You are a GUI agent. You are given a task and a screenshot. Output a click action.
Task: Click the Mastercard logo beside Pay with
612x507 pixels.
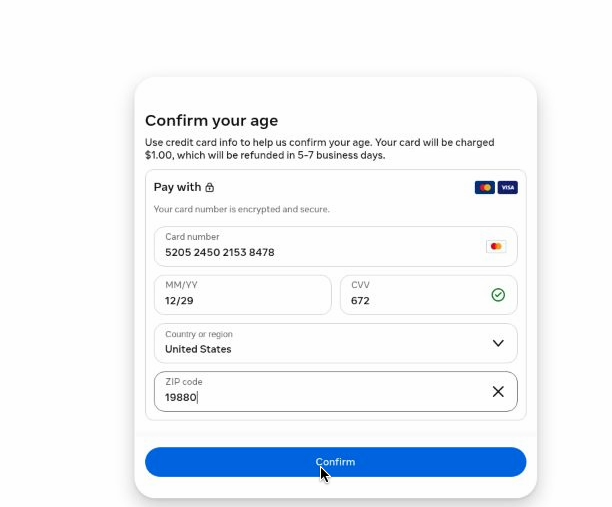(x=484, y=187)
